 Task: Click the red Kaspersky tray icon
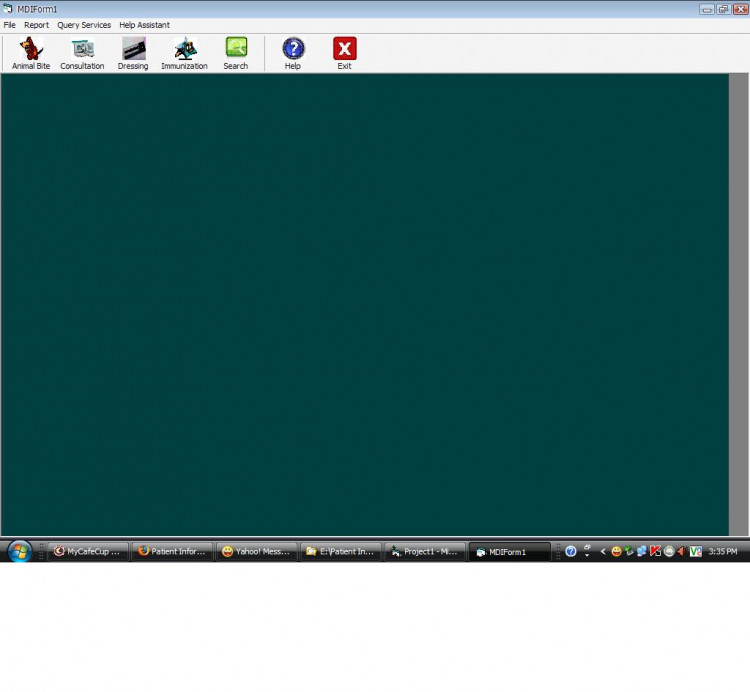(655, 551)
